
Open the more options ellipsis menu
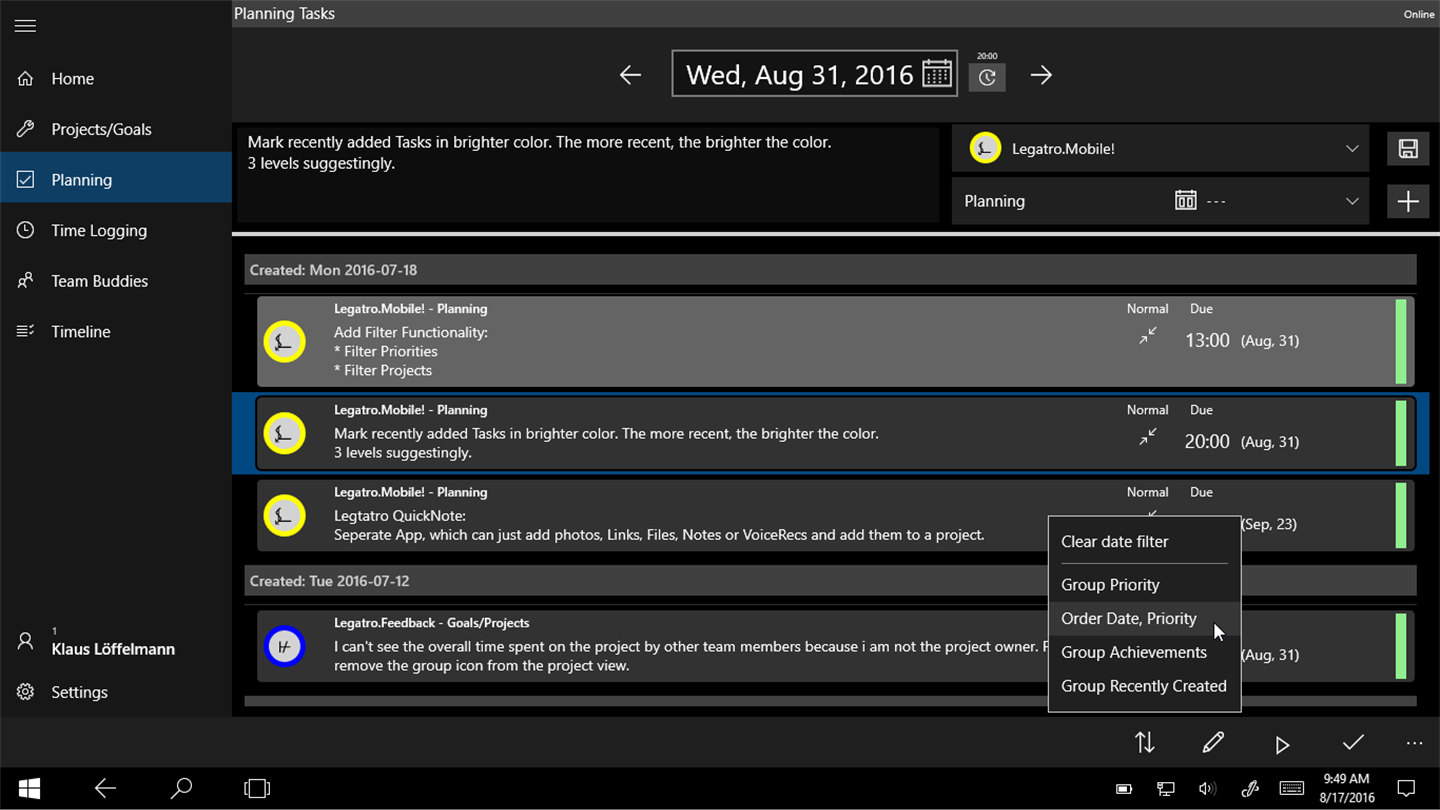coord(1414,743)
